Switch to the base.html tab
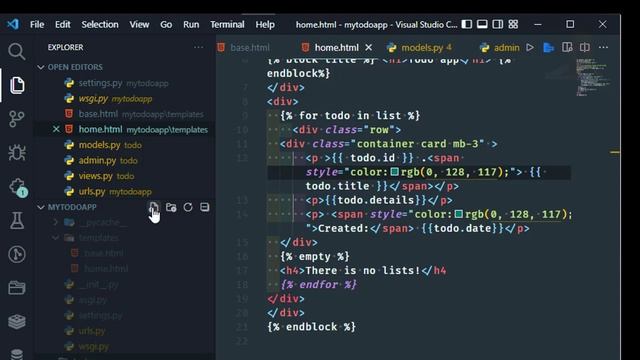 [250, 48]
